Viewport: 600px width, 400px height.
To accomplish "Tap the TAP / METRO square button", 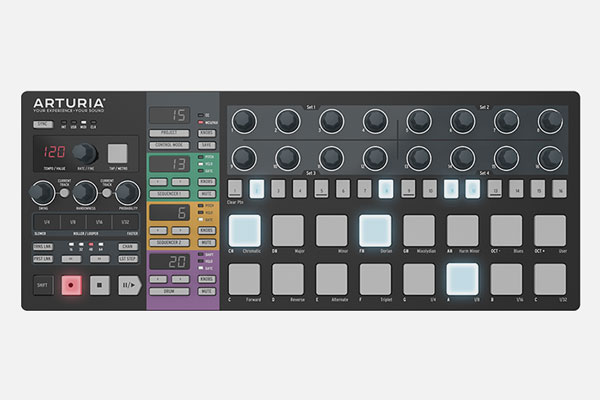I will (x=117, y=153).
